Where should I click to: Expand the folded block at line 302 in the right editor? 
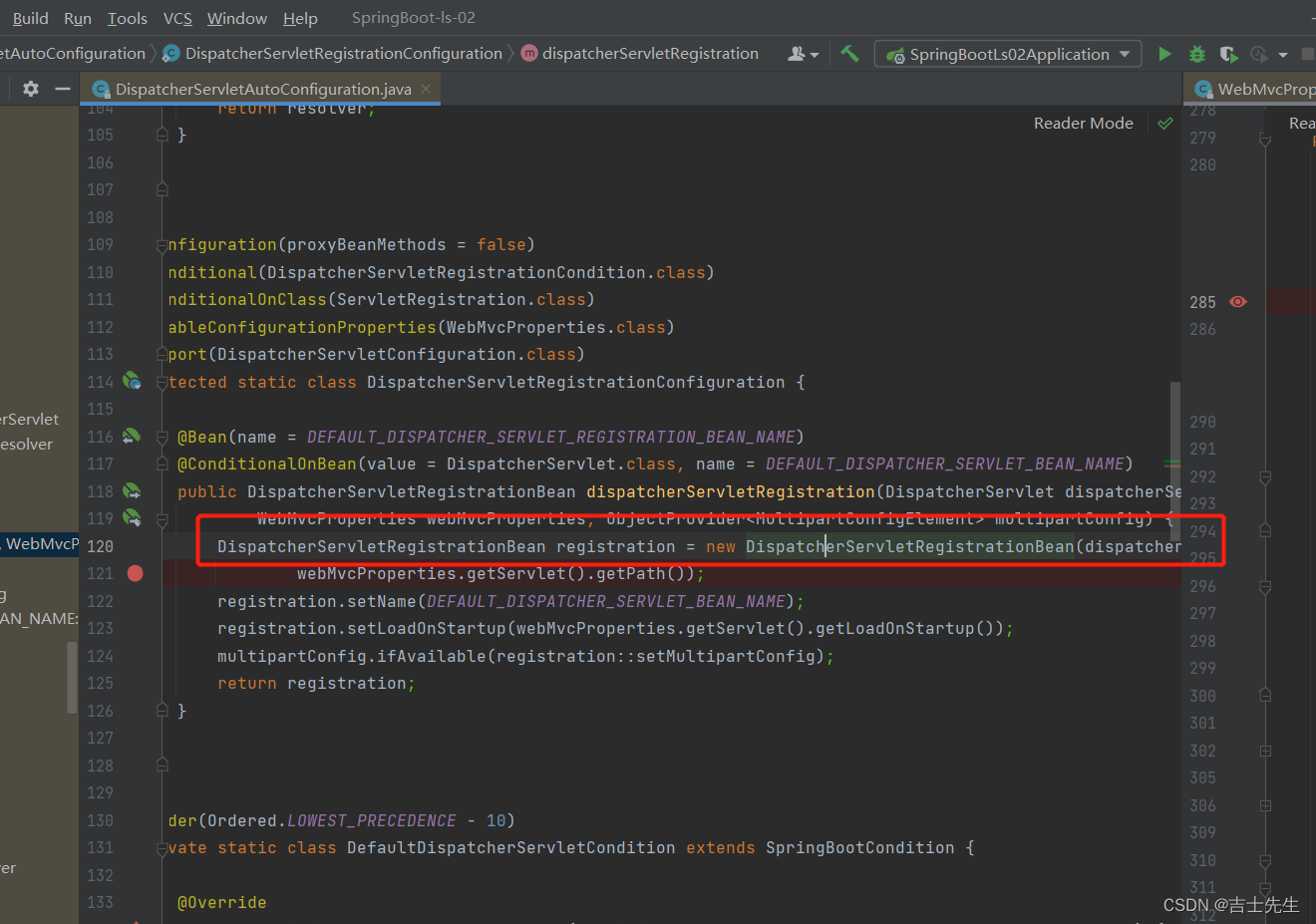pyautogui.click(x=1265, y=751)
